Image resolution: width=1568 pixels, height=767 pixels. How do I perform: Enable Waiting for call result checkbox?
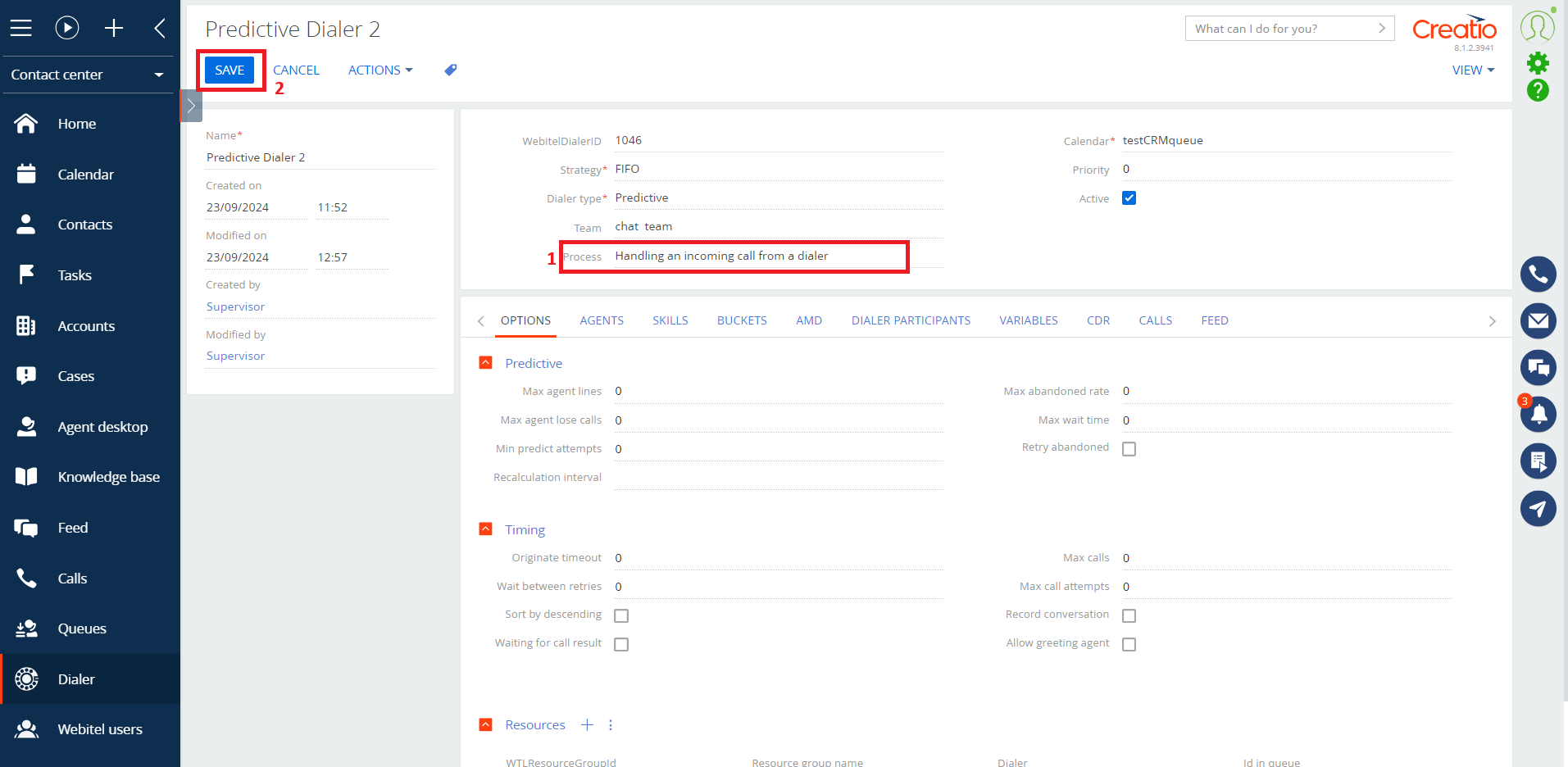coord(621,645)
